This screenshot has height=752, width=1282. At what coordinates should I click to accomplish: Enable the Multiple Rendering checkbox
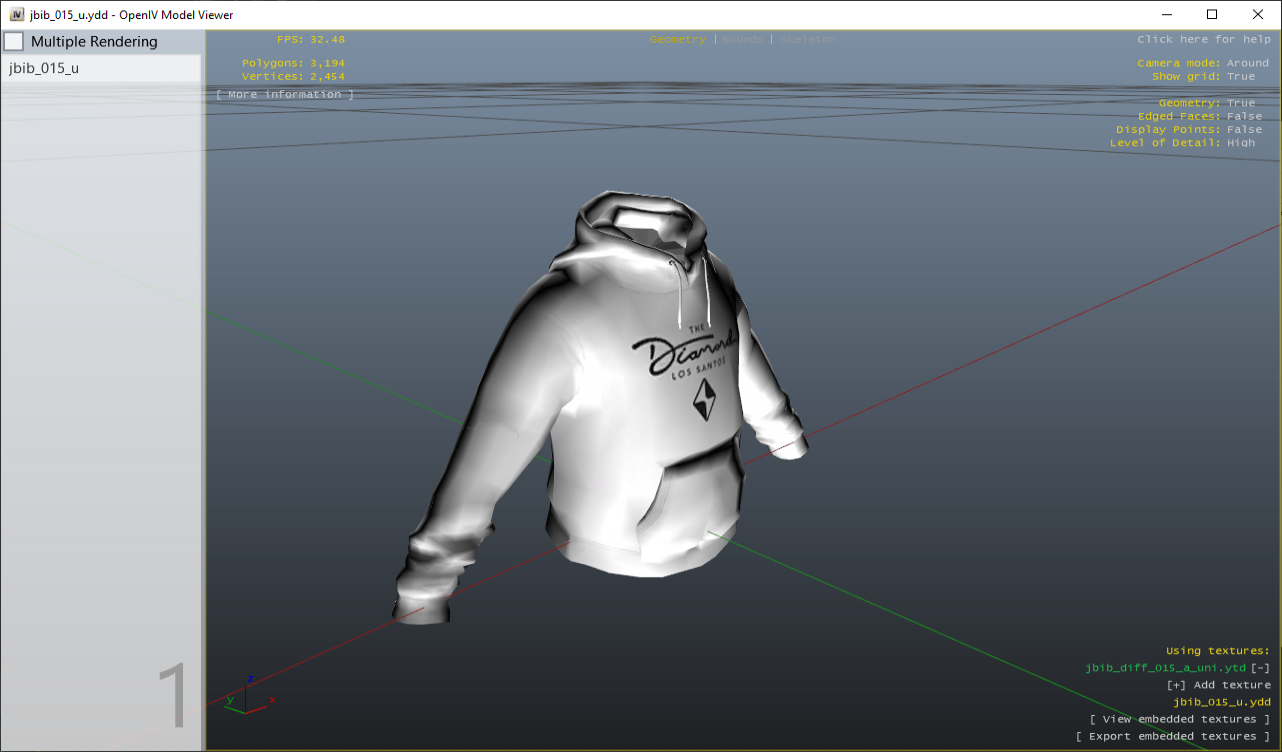[x=14, y=42]
